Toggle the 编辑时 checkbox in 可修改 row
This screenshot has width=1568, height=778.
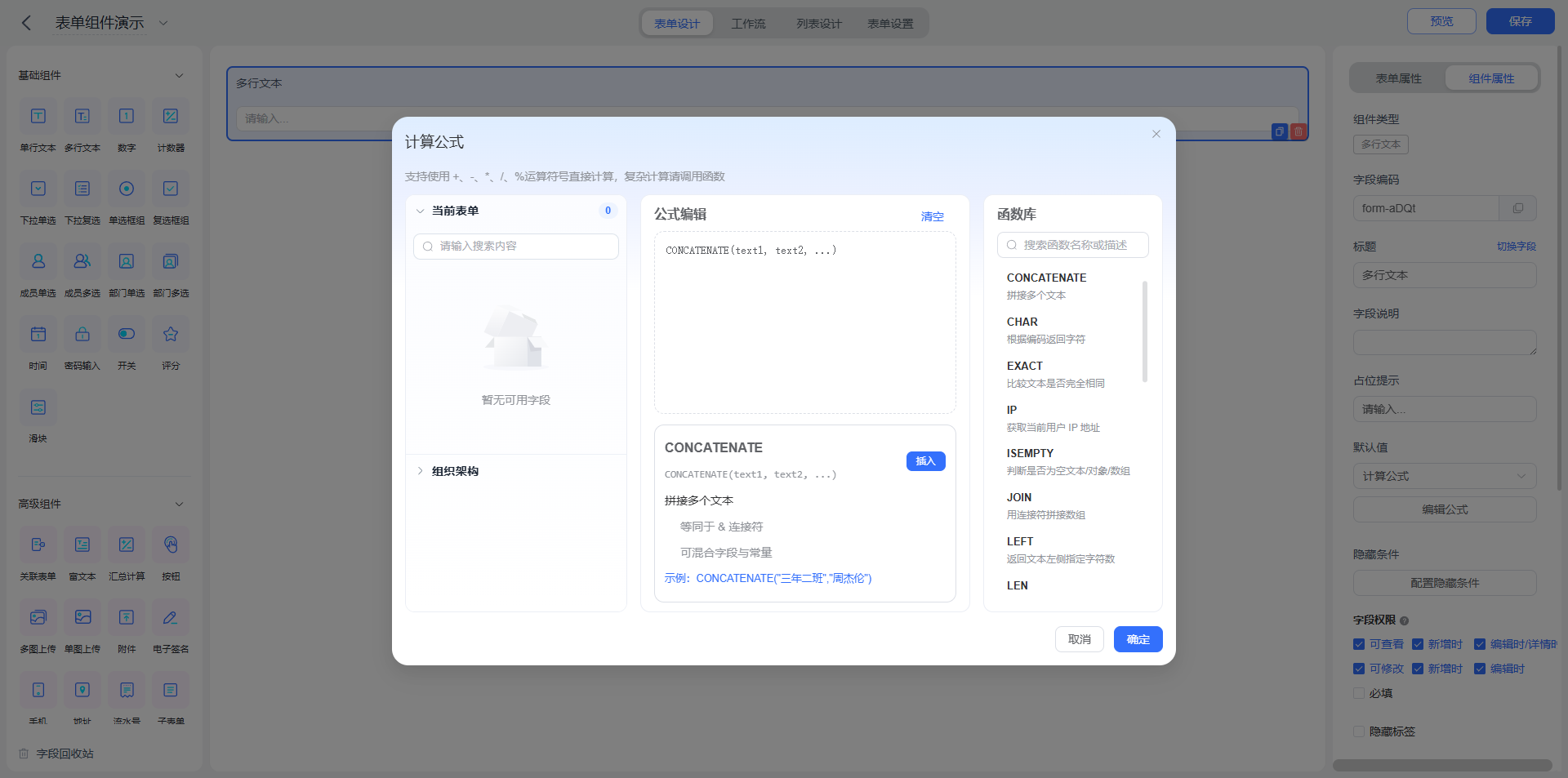point(1480,669)
